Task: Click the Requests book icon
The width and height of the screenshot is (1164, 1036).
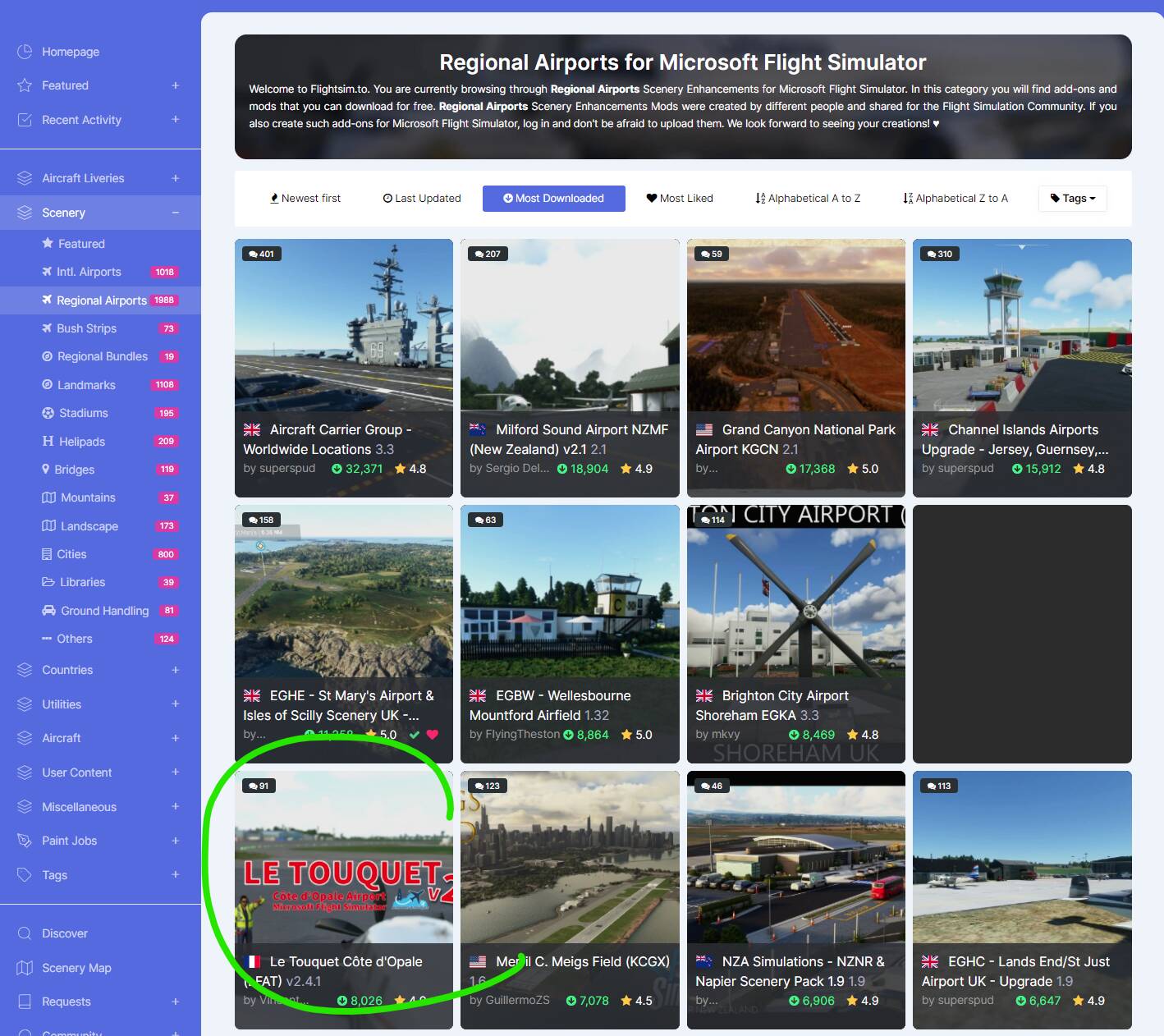Action: pos(25,1002)
